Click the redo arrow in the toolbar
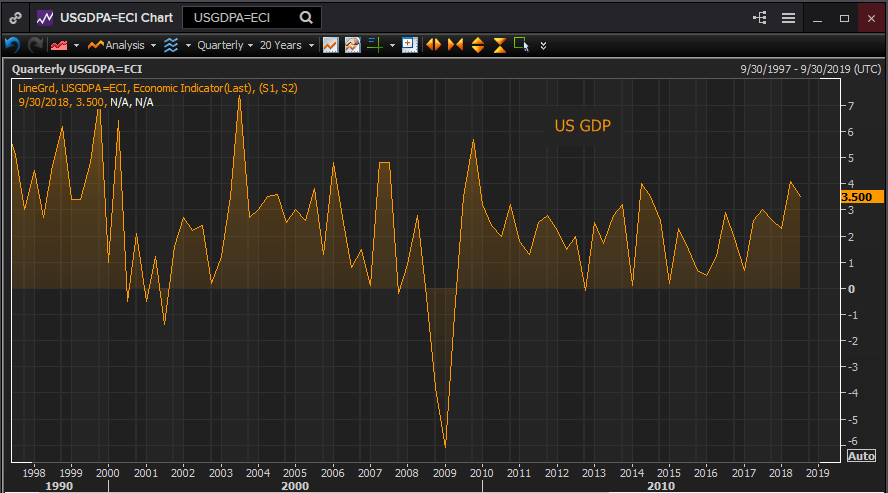This screenshot has width=888, height=493. (x=35, y=45)
